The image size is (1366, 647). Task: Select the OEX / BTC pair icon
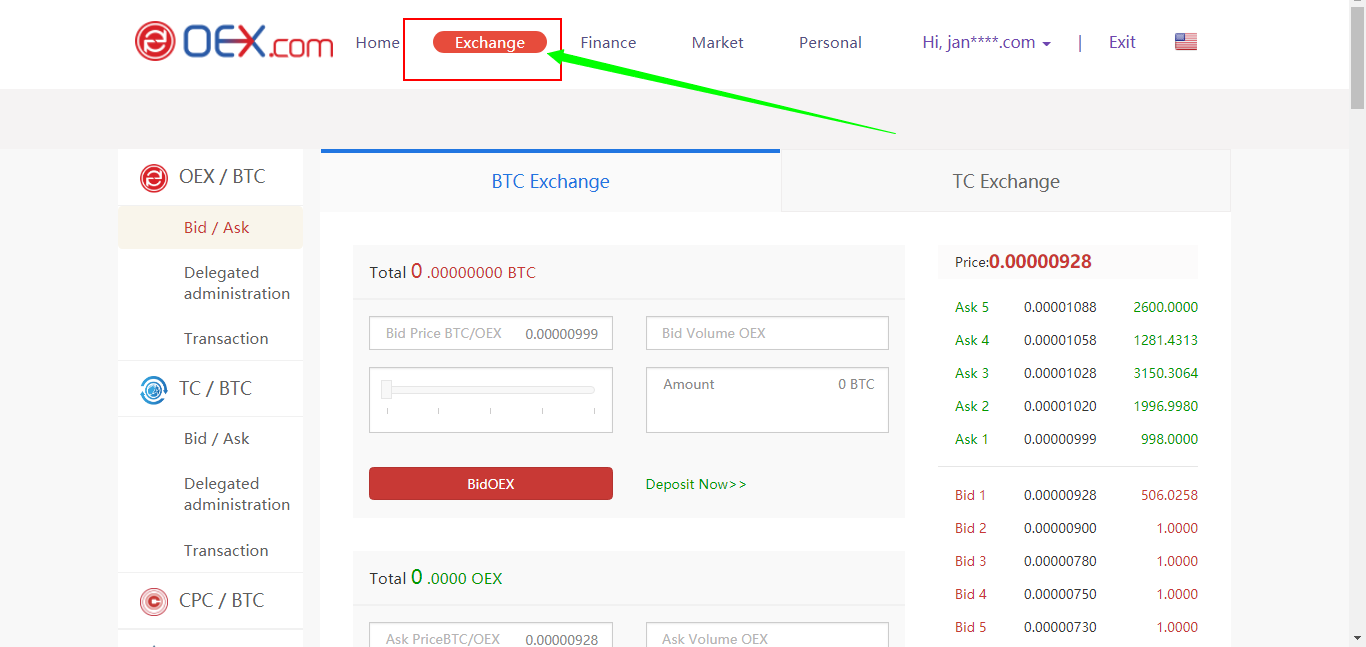(153, 177)
